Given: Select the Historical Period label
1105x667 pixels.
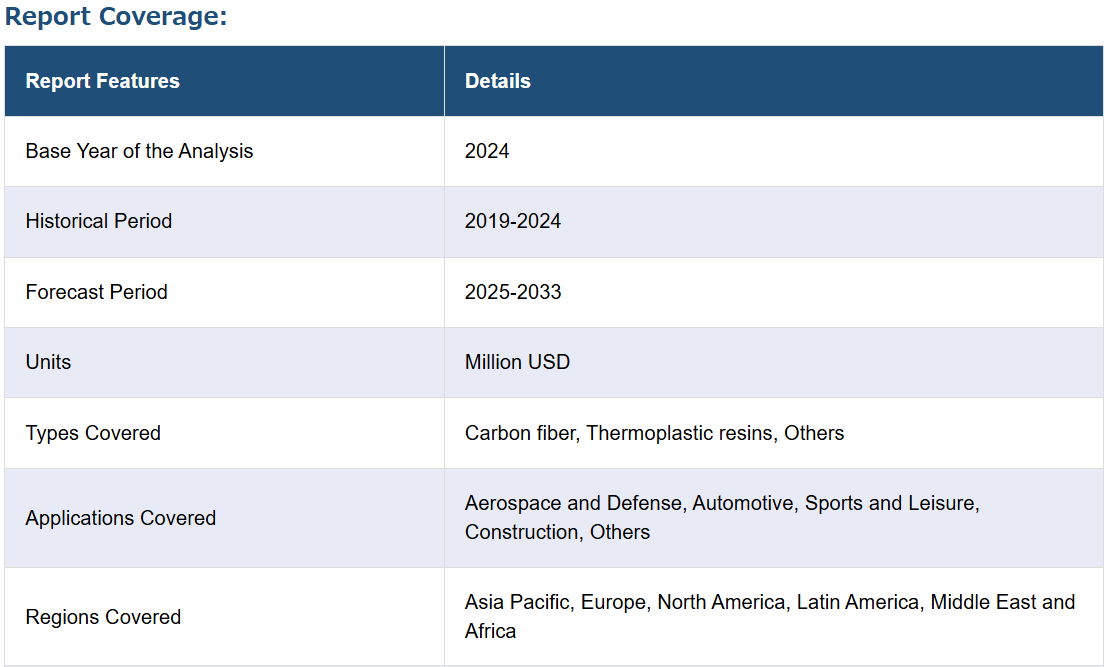Looking at the screenshot, I should click(x=99, y=221).
